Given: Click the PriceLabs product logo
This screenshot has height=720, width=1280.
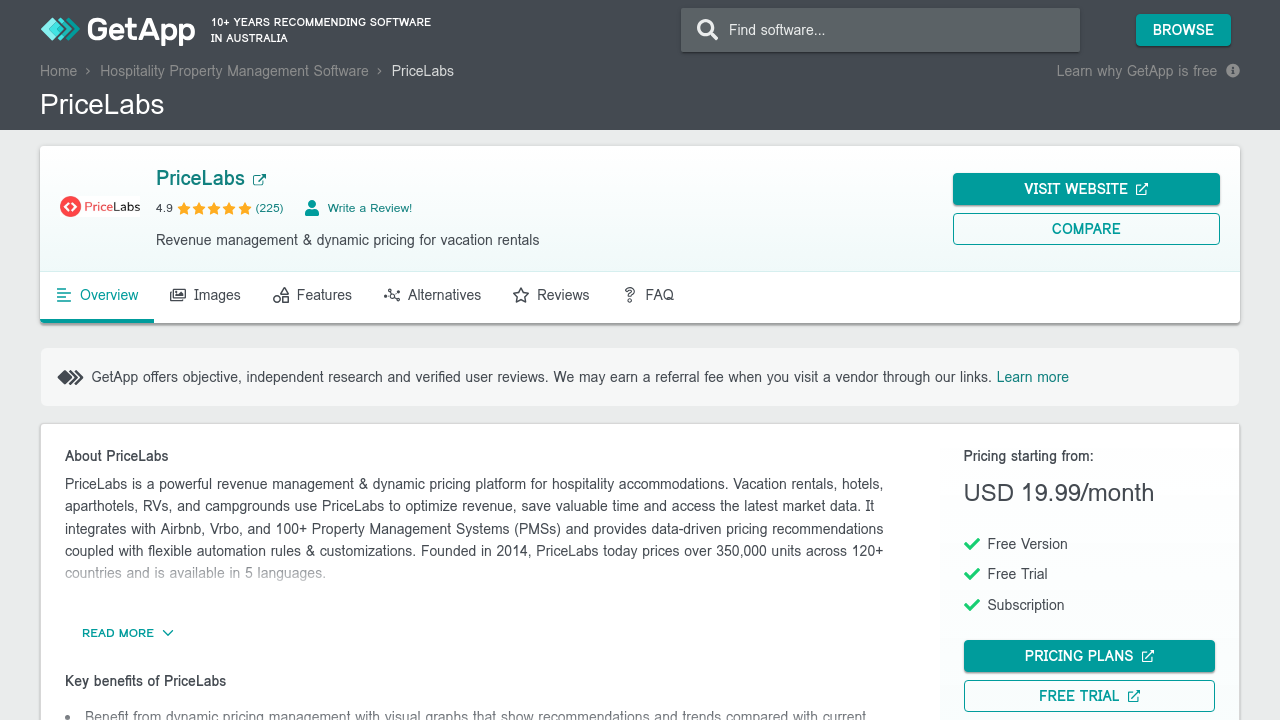Looking at the screenshot, I should (100, 207).
